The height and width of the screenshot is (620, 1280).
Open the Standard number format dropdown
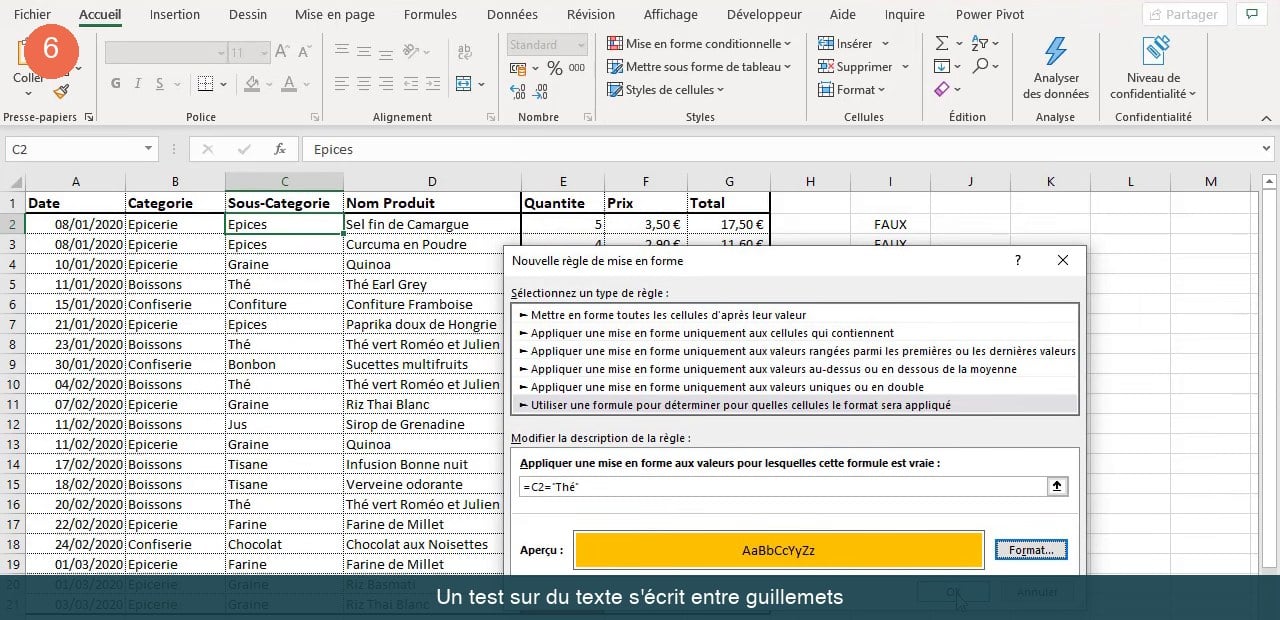(581, 45)
